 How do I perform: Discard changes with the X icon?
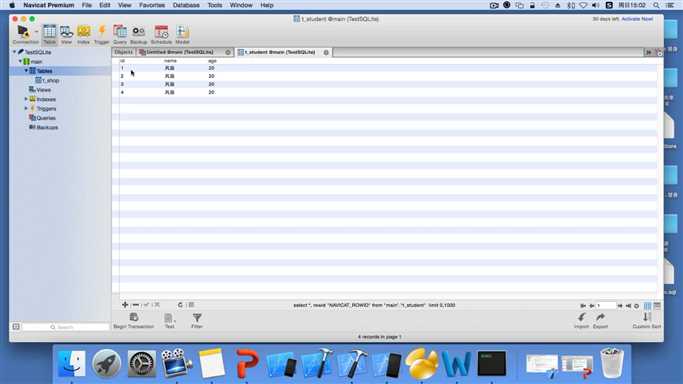pyautogui.click(x=156, y=305)
